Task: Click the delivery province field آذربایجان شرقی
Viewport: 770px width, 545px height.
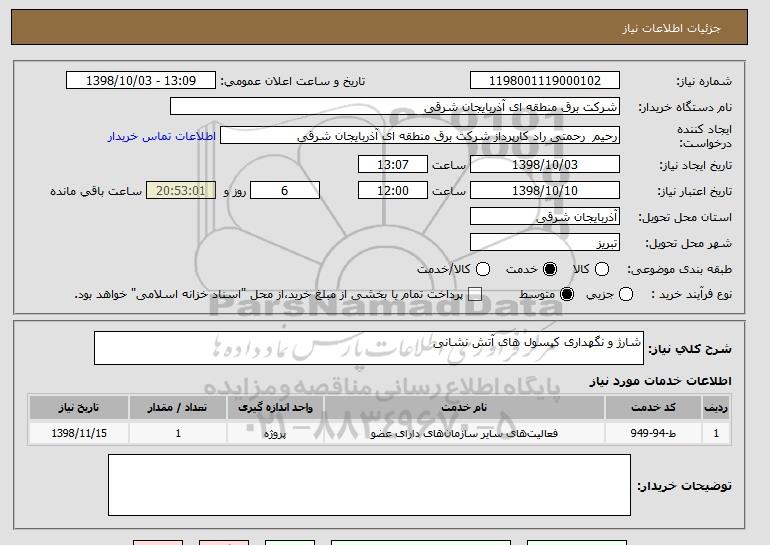Action: (x=545, y=217)
